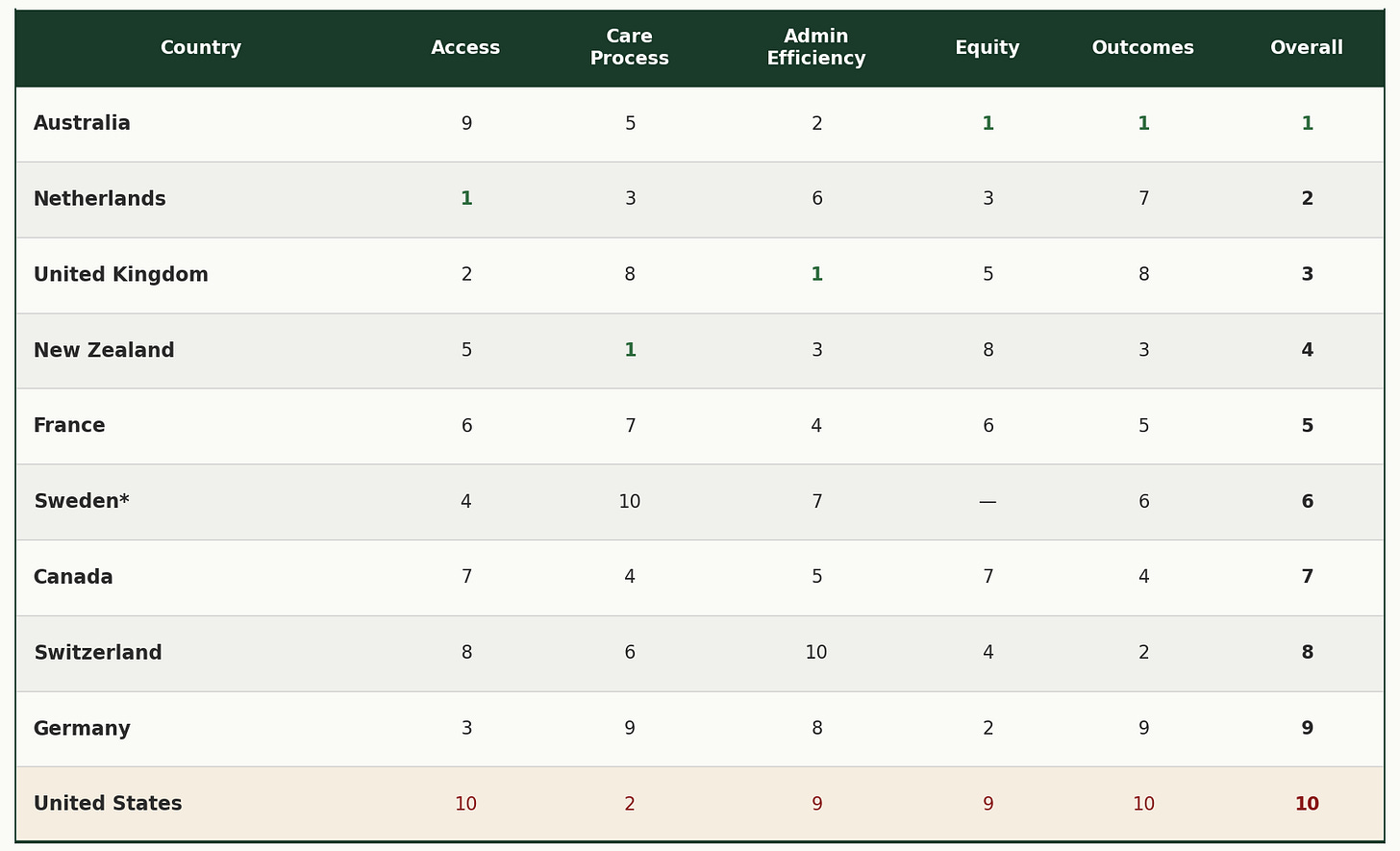Select Netherlands' Admin Efficiency value 6
The width and height of the screenshot is (1400, 851).
point(816,199)
